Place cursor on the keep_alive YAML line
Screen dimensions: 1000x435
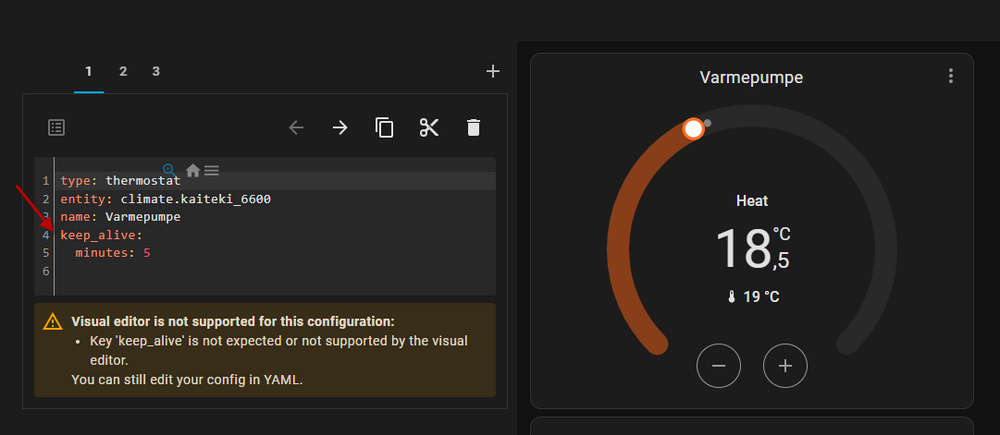pyautogui.click(x=101, y=235)
